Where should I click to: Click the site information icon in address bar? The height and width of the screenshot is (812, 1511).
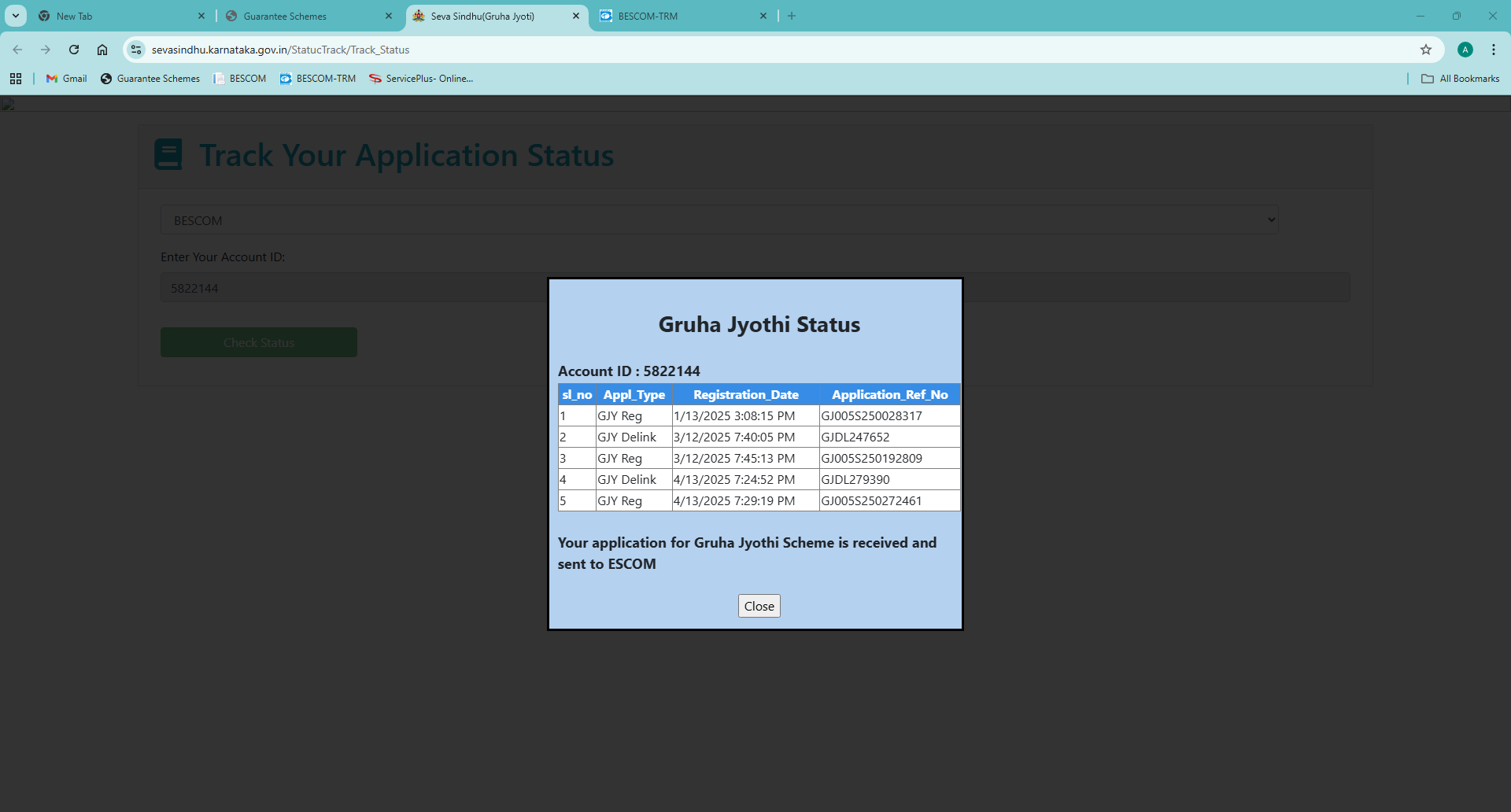click(x=136, y=50)
